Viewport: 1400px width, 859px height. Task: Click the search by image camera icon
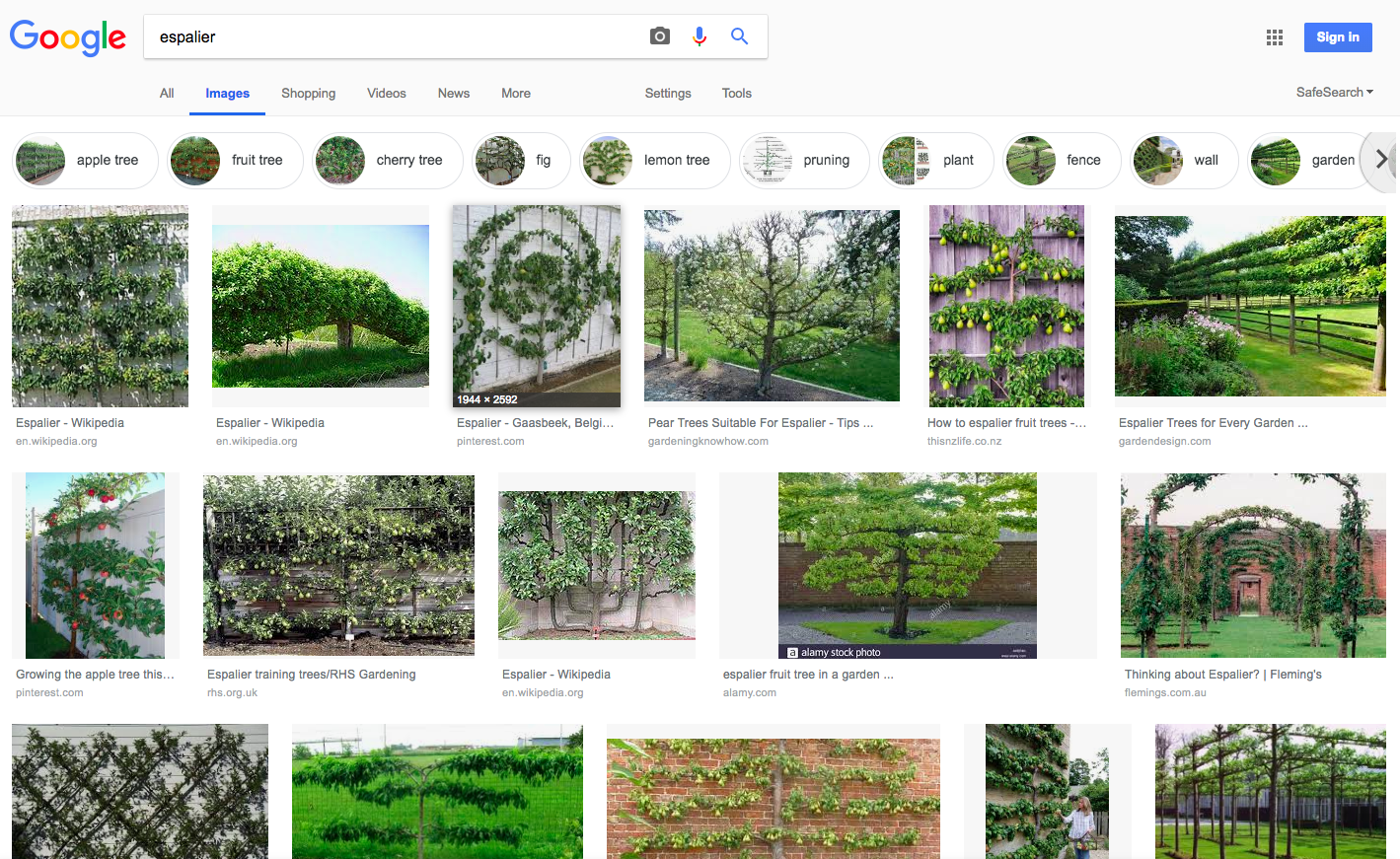(x=660, y=36)
